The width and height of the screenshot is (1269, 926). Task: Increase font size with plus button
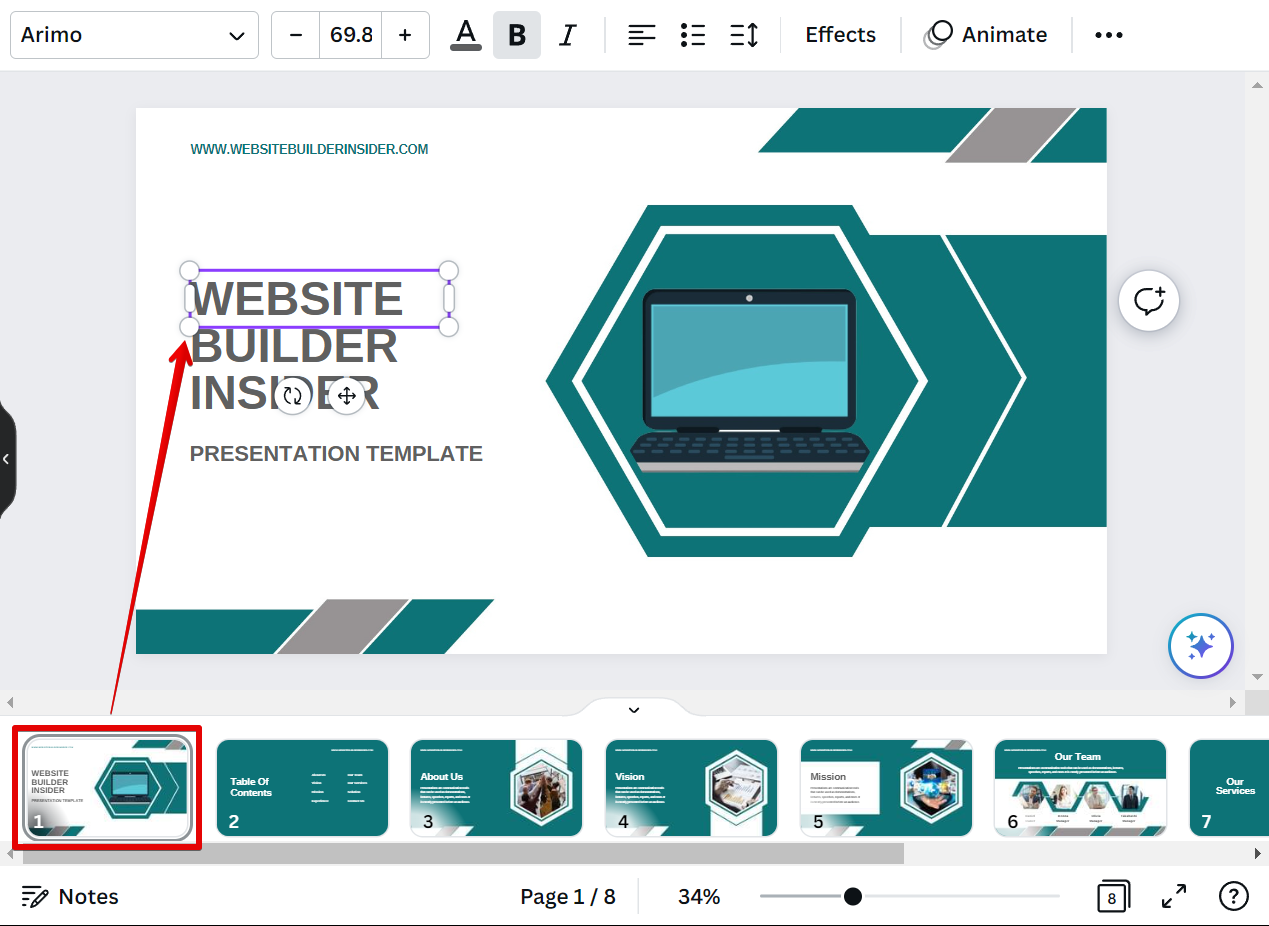405,35
